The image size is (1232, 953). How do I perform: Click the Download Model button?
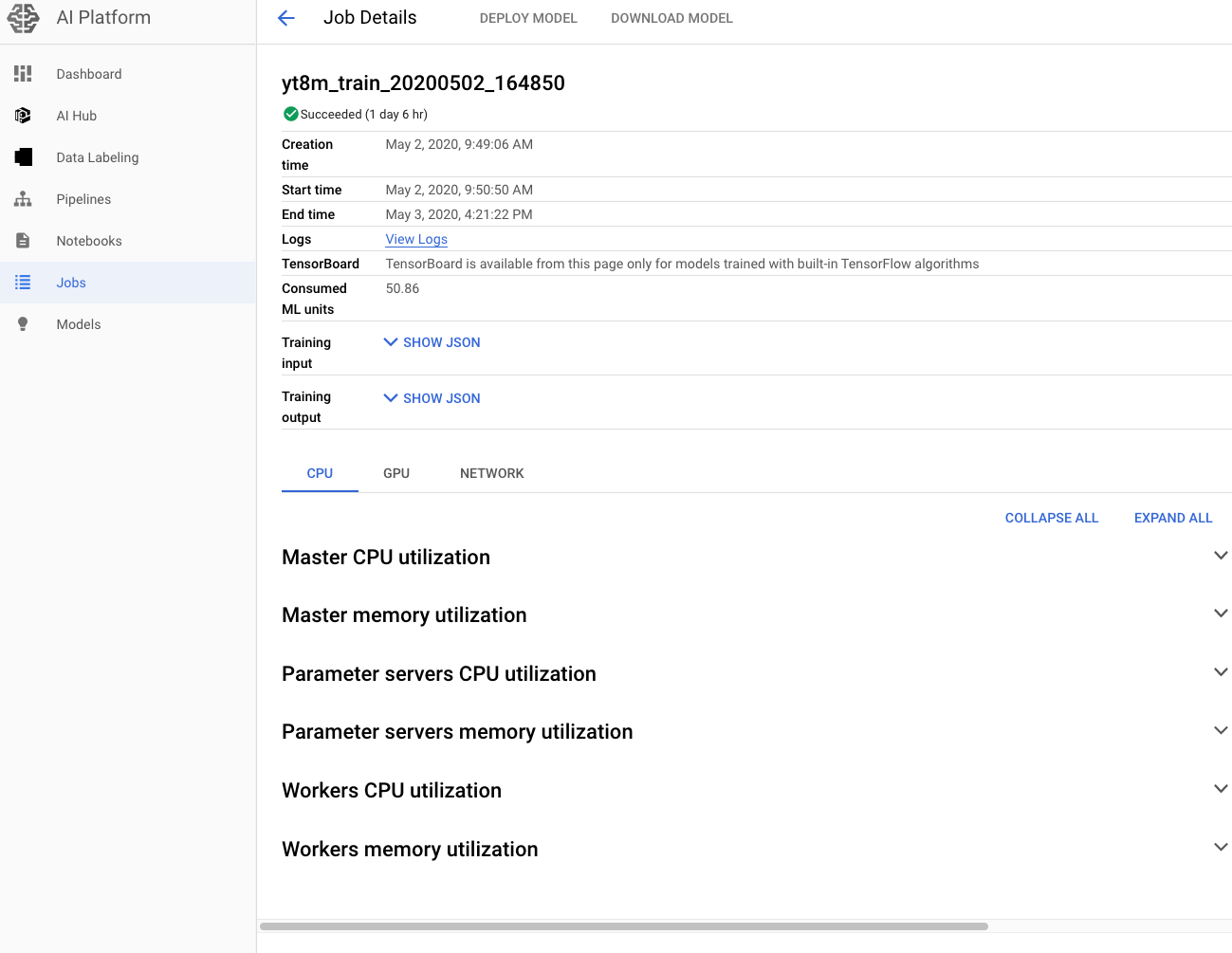click(x=671, y=18)
